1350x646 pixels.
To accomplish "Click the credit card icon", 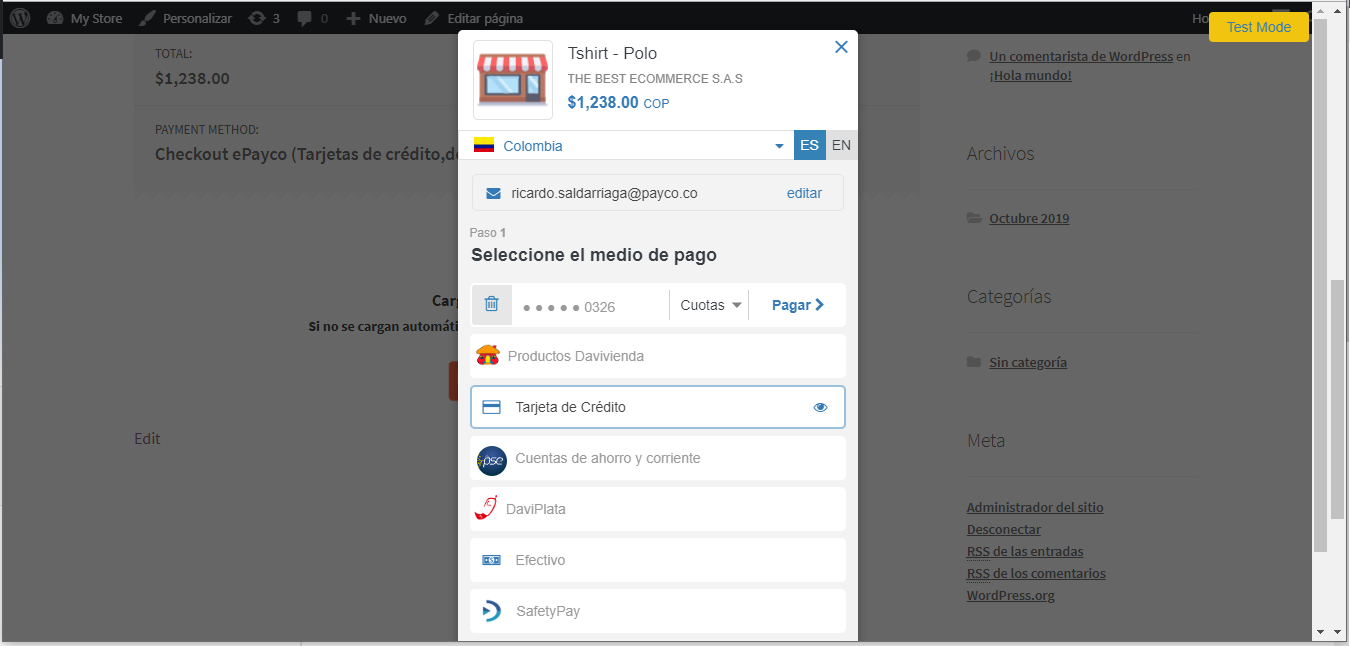I will point(491,407).
